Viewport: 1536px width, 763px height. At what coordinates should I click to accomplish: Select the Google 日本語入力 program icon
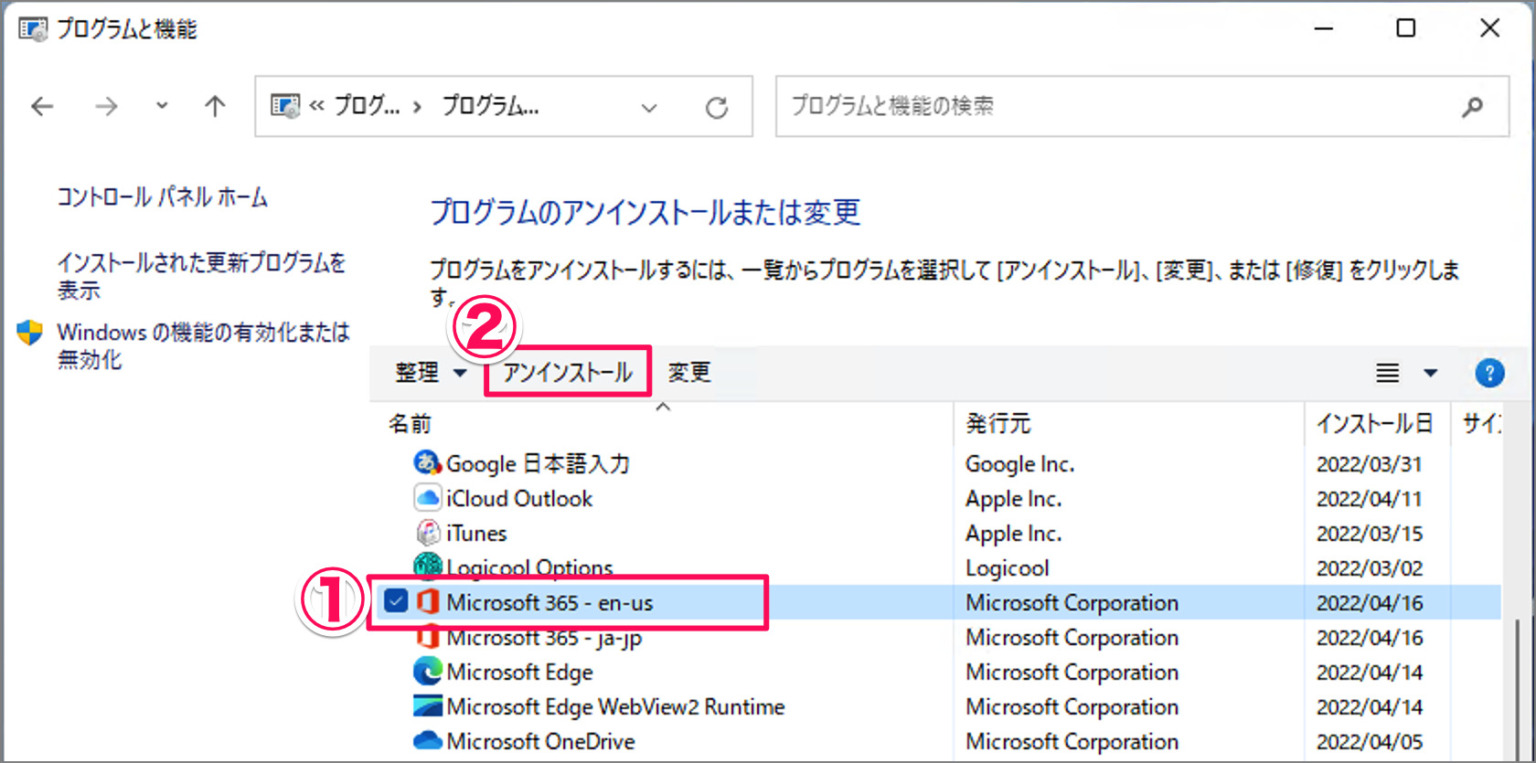click(x=425, y=463)
